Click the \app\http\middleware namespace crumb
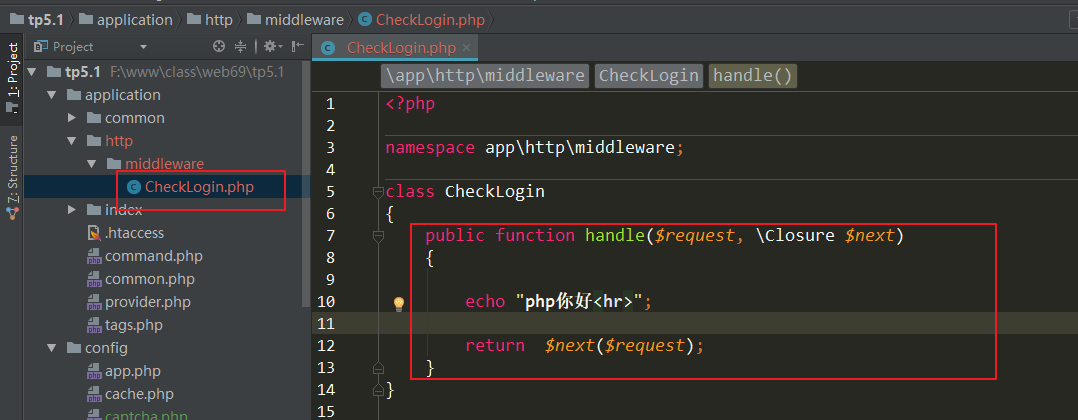The height and width of the screenshot is (420, 1078). pyautogui.click(x=485, y=76)
